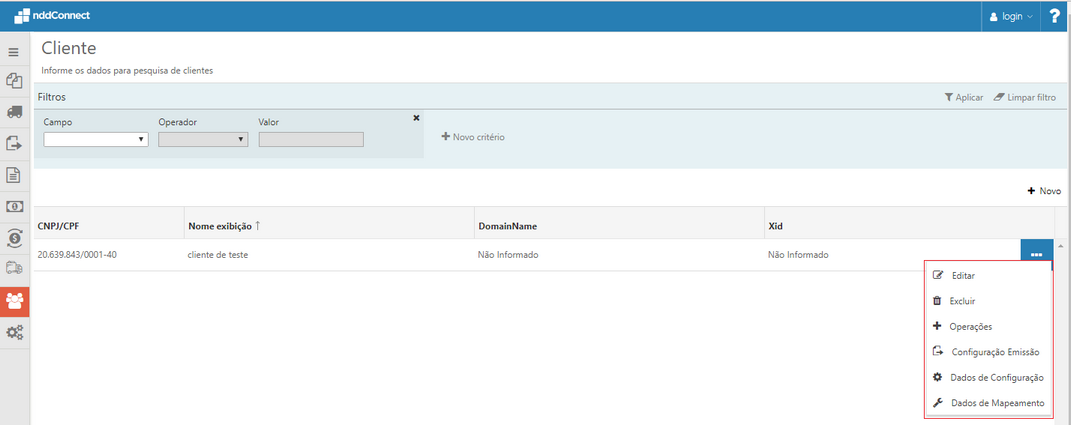The image size is (1071, 425).
Task: Click the "cliente de teste" cell
Action: pyautogui.click(x=329, y=255)
